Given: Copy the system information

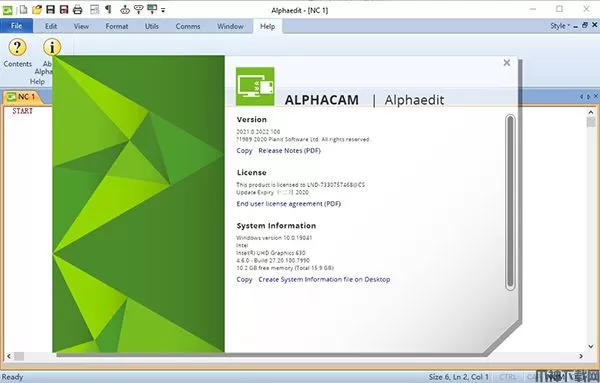Looking at the screenshot, I should coord(244,279).
